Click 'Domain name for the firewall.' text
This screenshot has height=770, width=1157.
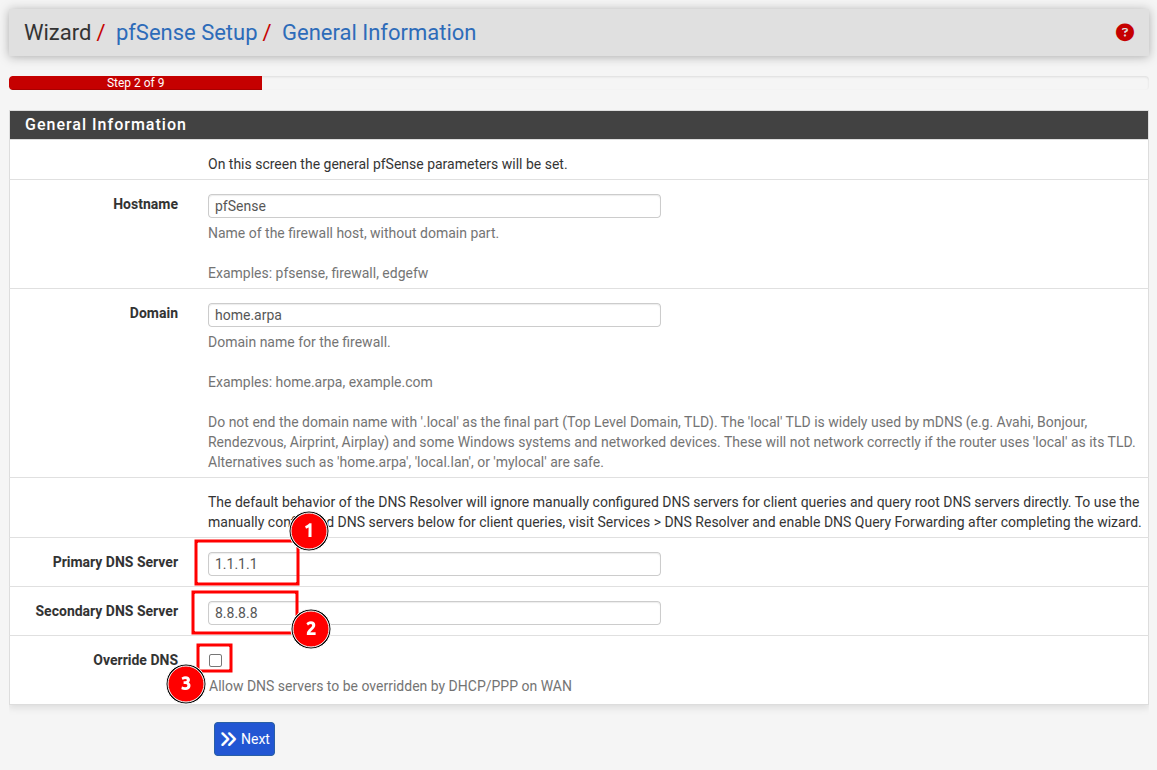click(x=299, y=342)
